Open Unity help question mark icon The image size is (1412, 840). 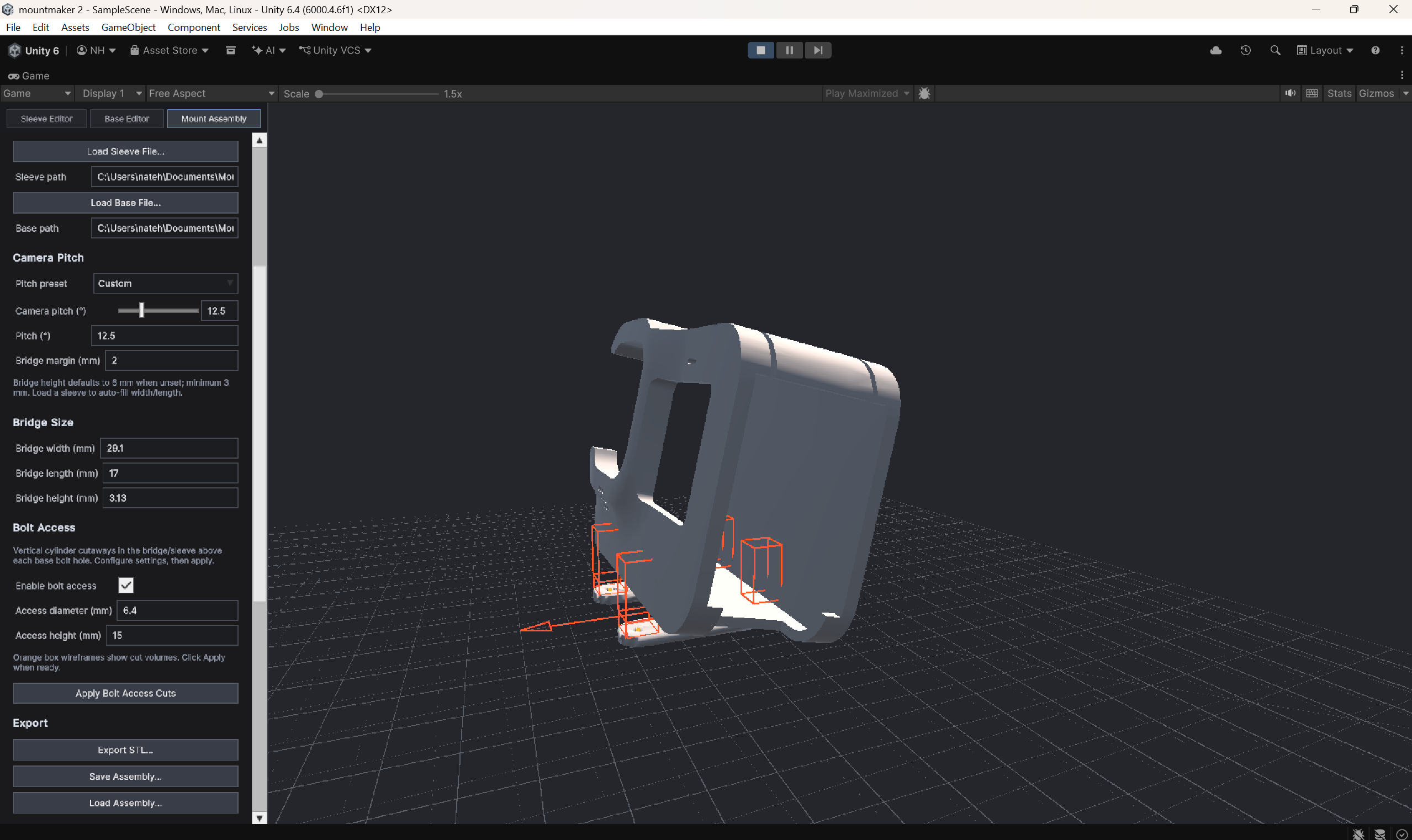pyautogui.click(x=1375, y=50)
